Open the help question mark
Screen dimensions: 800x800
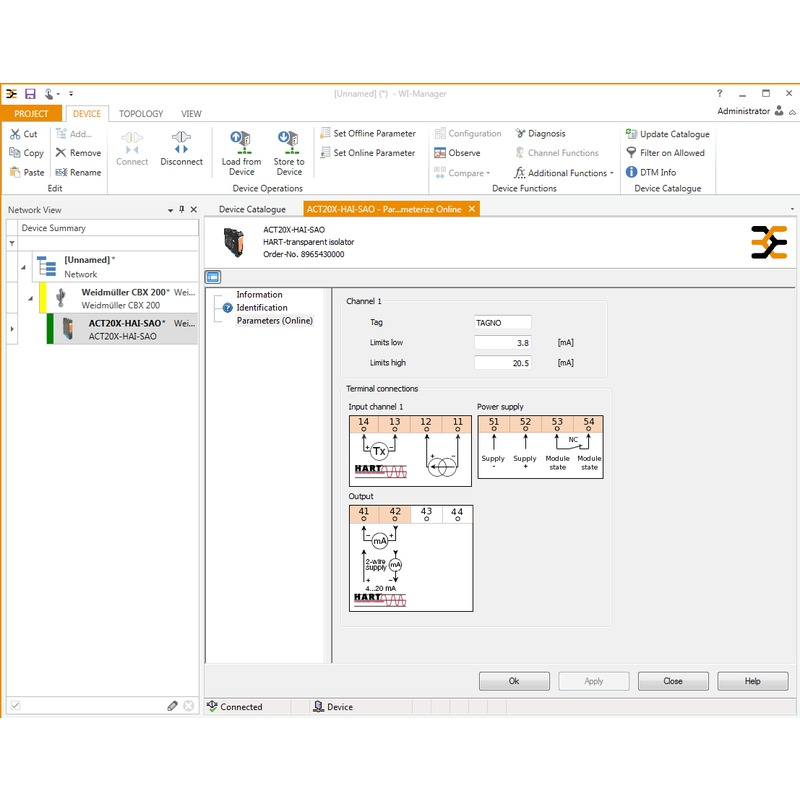click(x=719, y=93)
